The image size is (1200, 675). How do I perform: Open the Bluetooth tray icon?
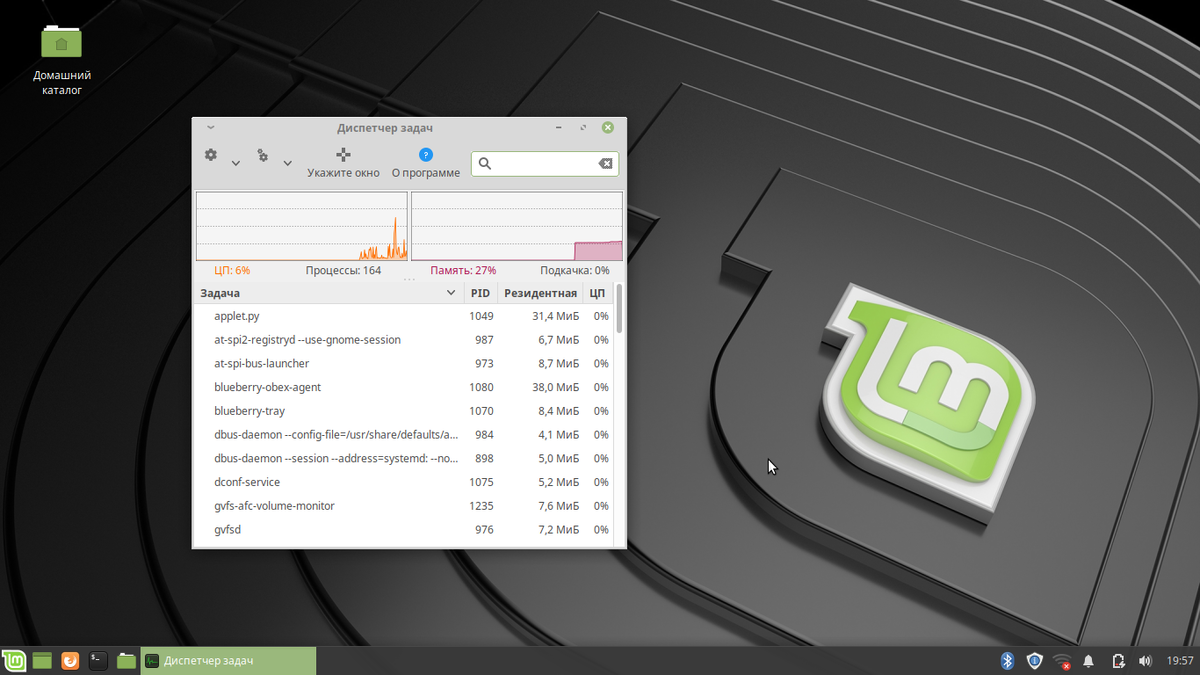(x=1008, y=661)
